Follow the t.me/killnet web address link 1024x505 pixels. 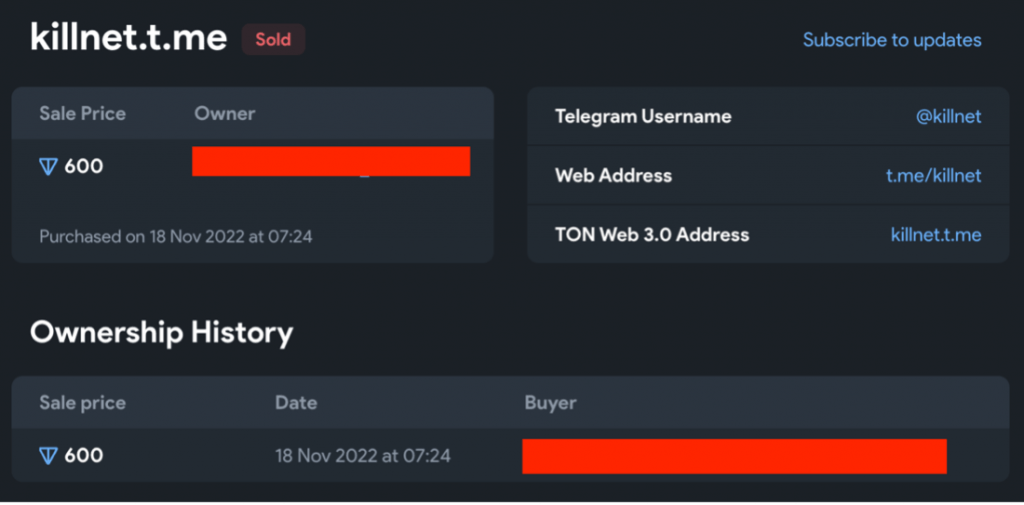tap(933, 175)
